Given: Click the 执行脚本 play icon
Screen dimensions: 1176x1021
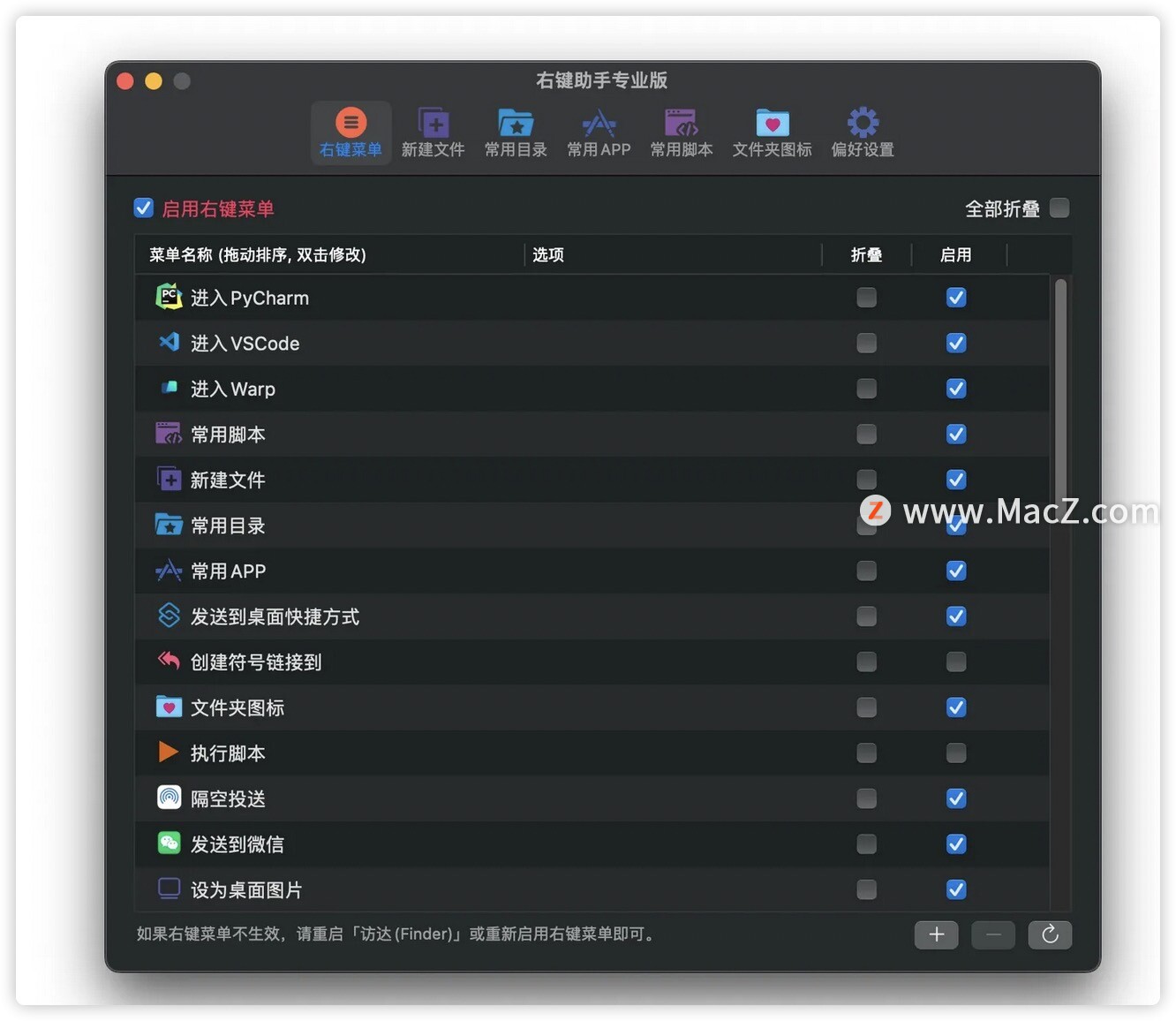Looking at the screenshot, I should [x=168, y=753].
